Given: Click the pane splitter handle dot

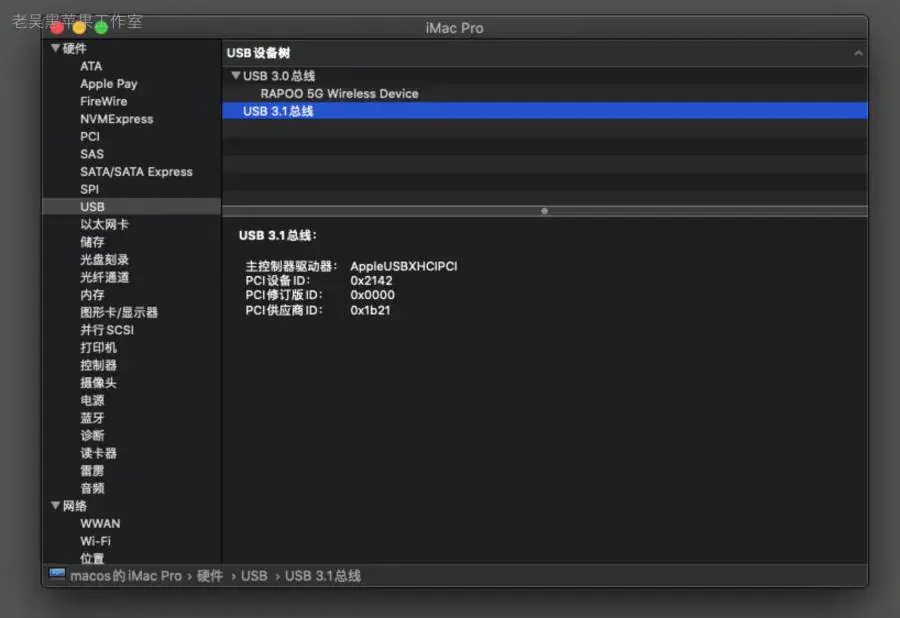Looking at the screenshot, I should tap(544, 211).
